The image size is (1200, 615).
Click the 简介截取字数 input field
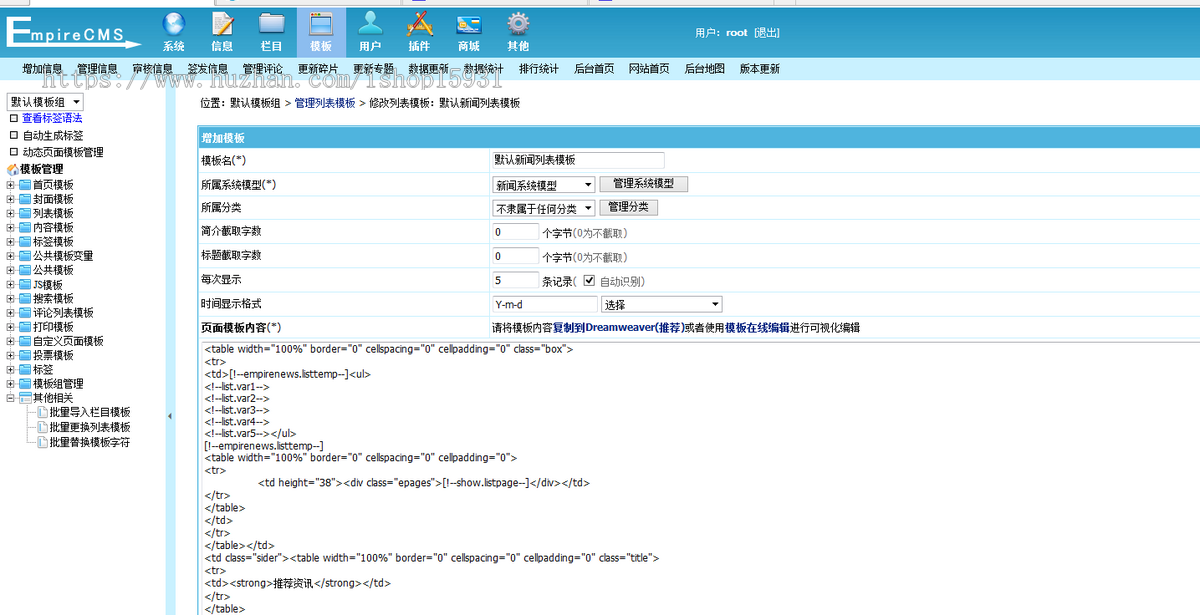(515, 232)
